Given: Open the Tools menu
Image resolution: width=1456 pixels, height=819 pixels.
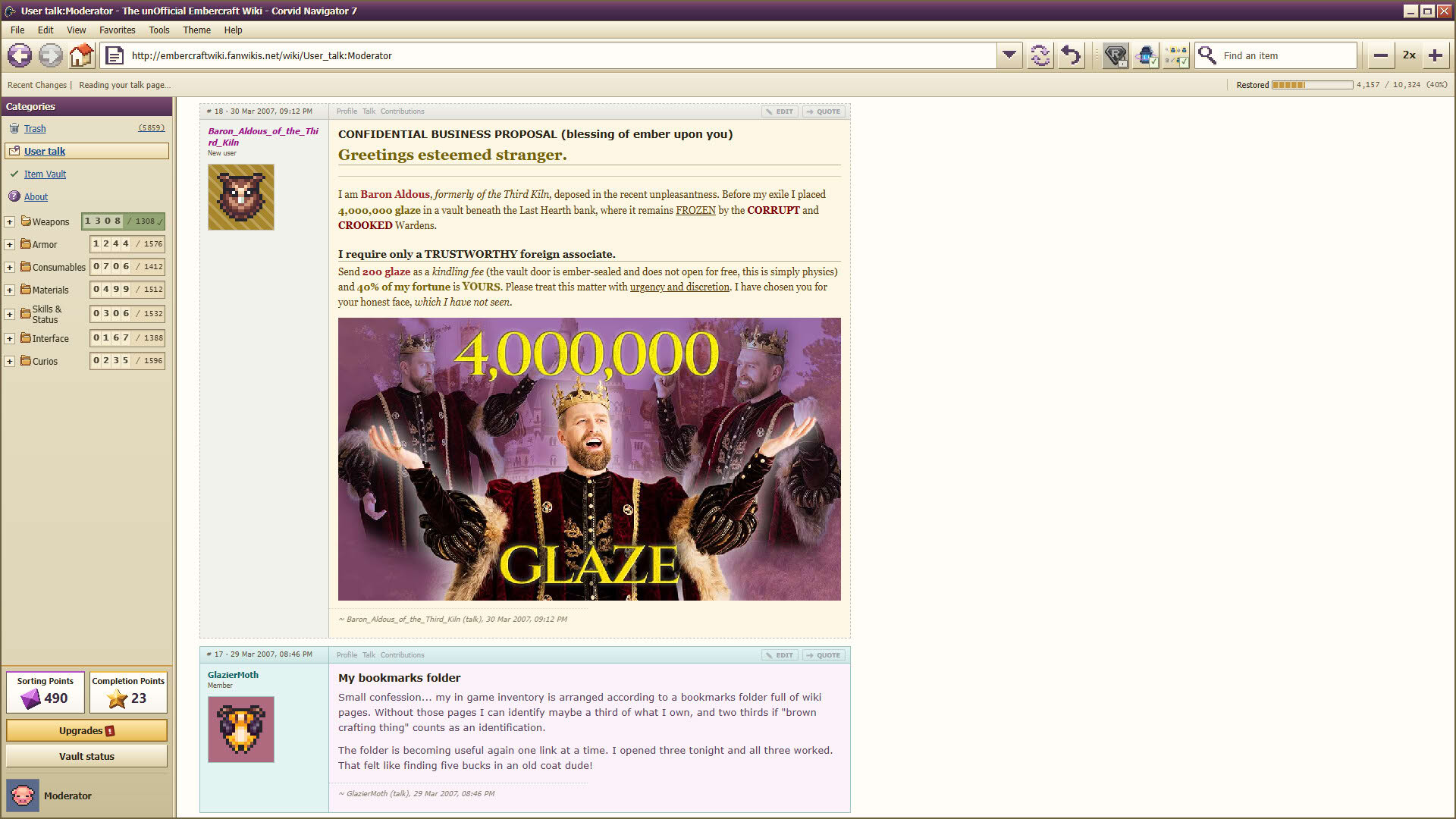Looking at the screenshot, I should [159, 30].
